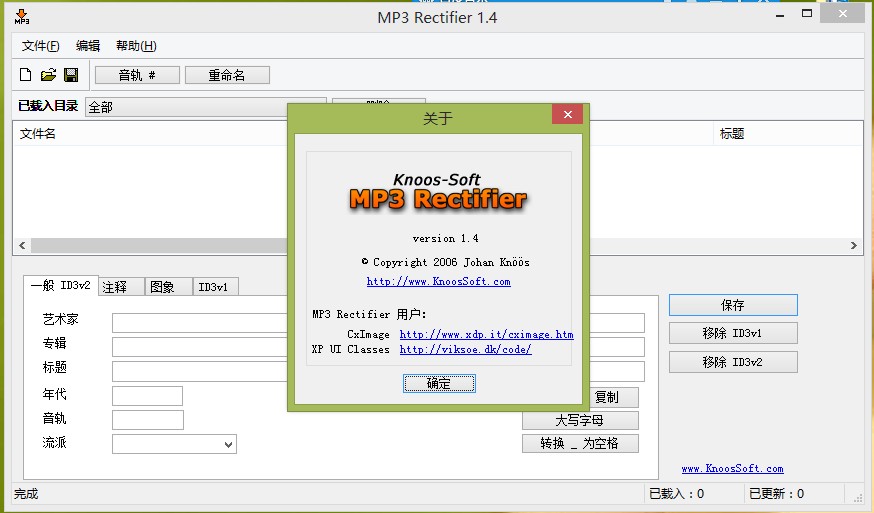This screenshot has height=513, width=874.
Task: Close the 关于 dialog with red X
Action: tap(567, 114)
